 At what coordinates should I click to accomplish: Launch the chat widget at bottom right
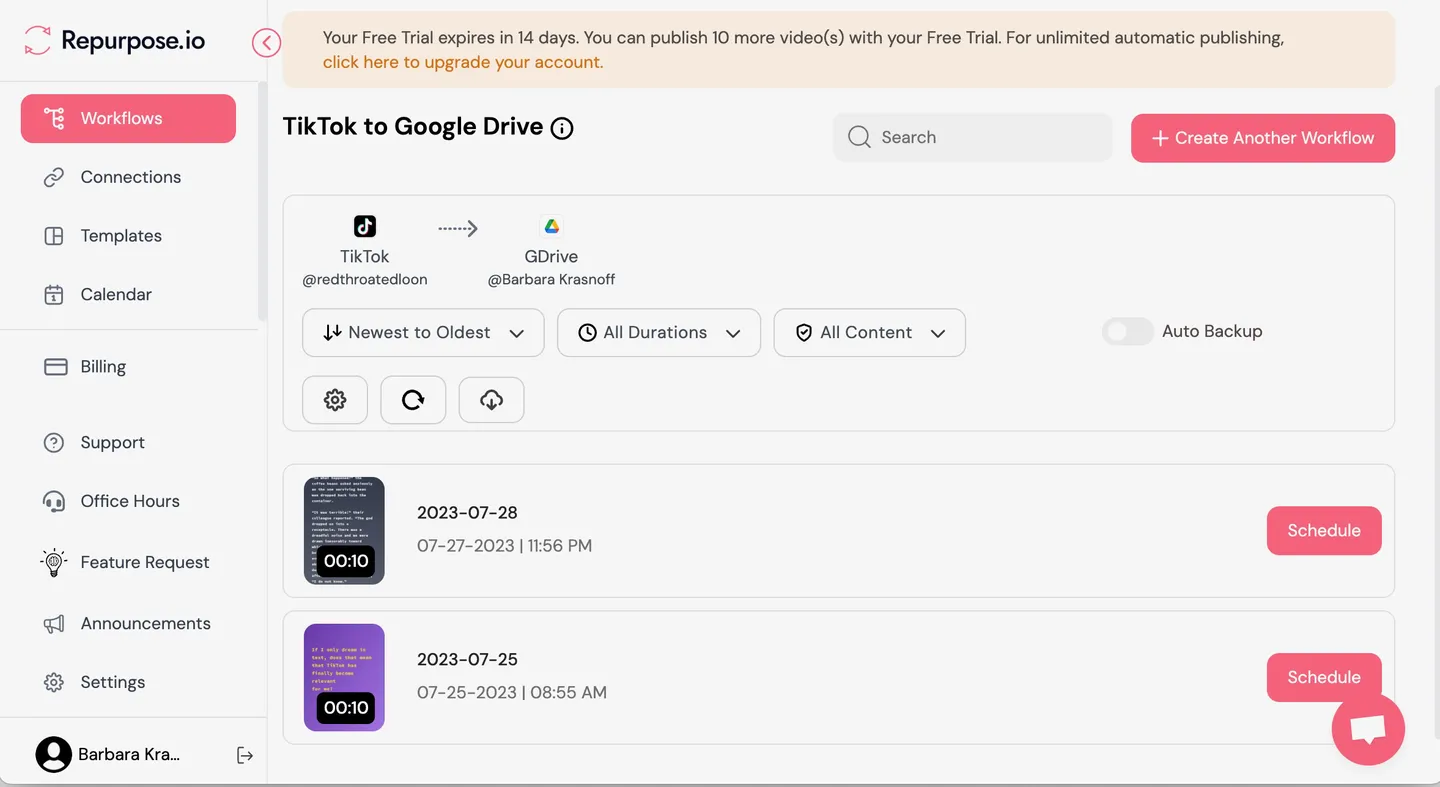tap(1368, 729)
